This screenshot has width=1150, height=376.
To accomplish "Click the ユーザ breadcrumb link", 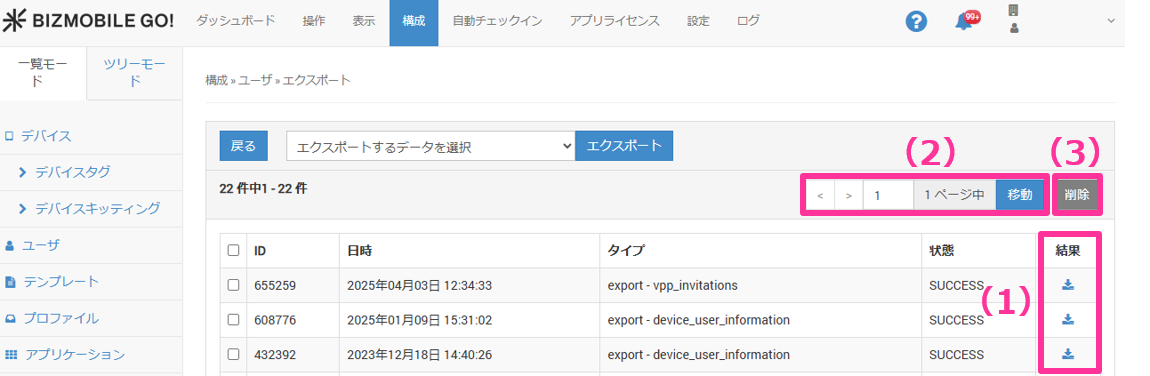I will (254, 80).
